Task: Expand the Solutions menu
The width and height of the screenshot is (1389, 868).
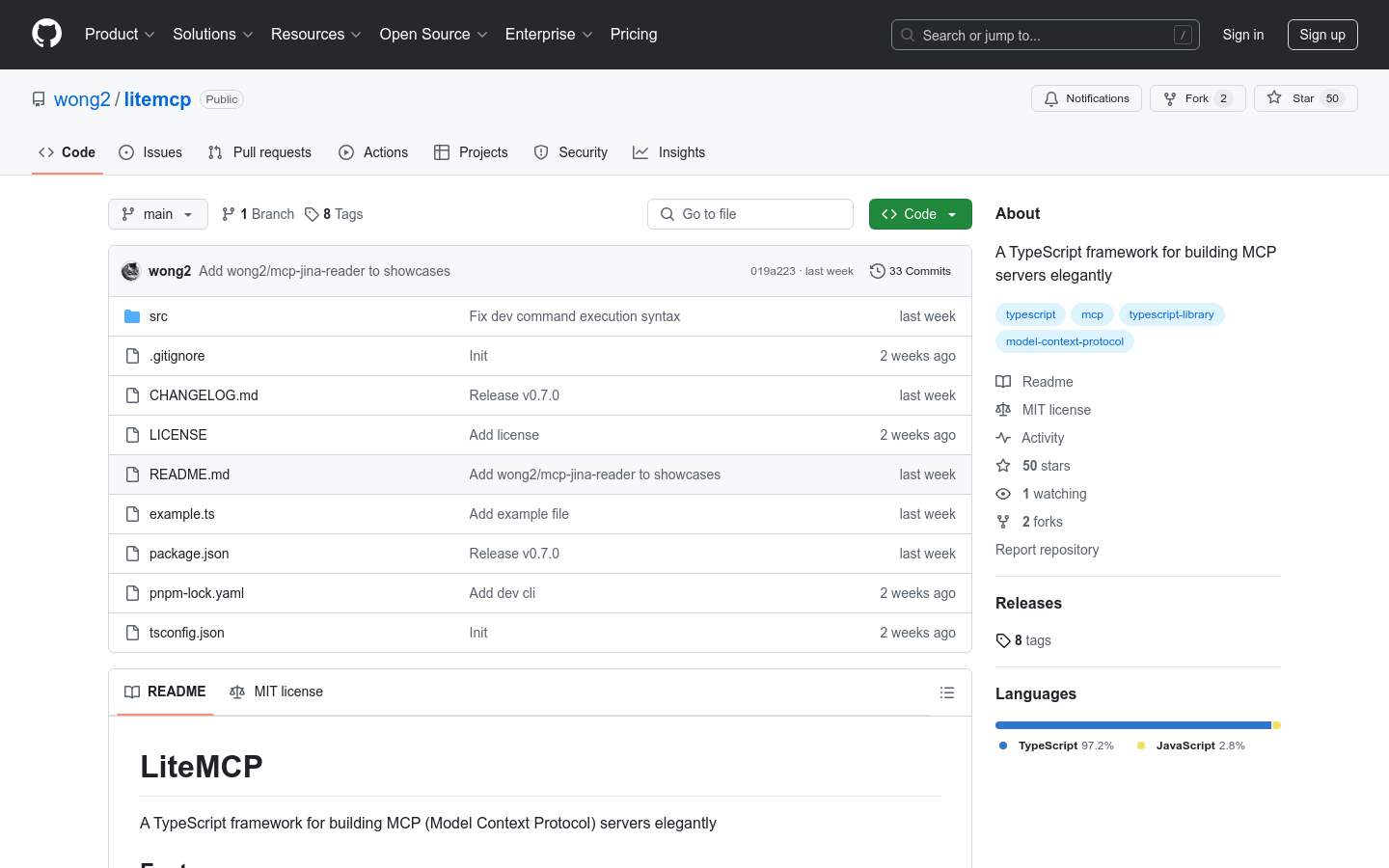Action: pos(213,34)
